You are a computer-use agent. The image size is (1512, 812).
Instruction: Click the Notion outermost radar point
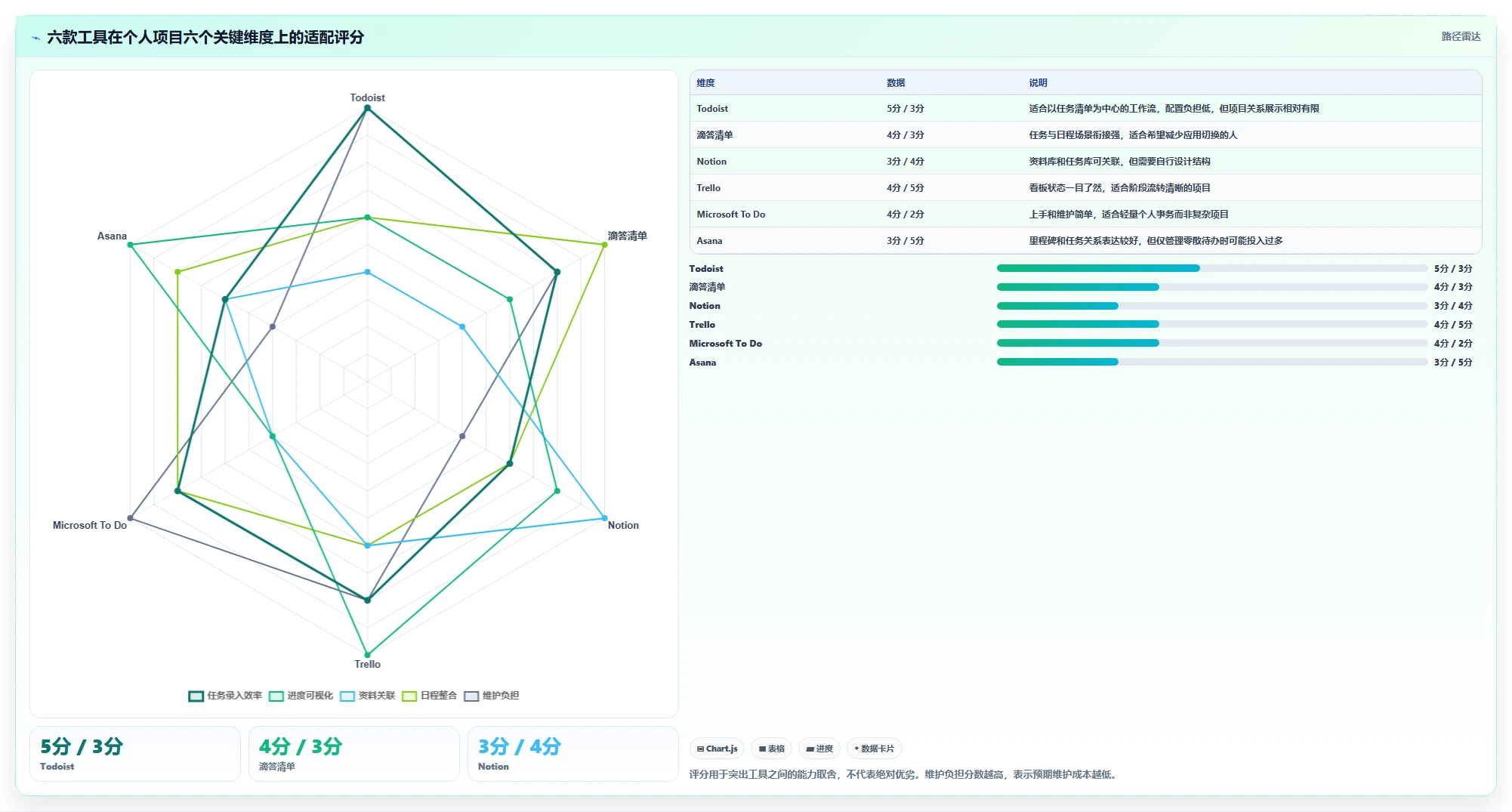coord(604,518)
